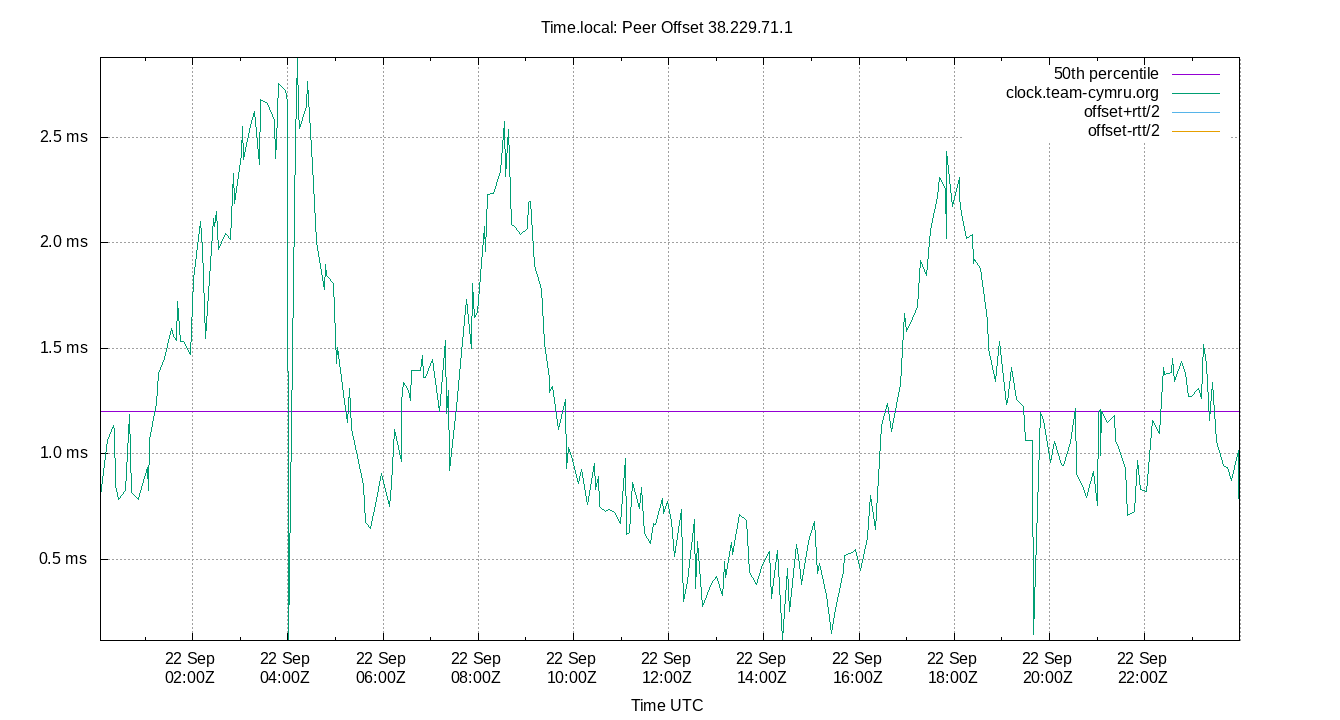The height and width of the screenshot is (720, 1340).
Task: Click the 'clock.team-cymru.org' legend label
Action: [1083, 93]
